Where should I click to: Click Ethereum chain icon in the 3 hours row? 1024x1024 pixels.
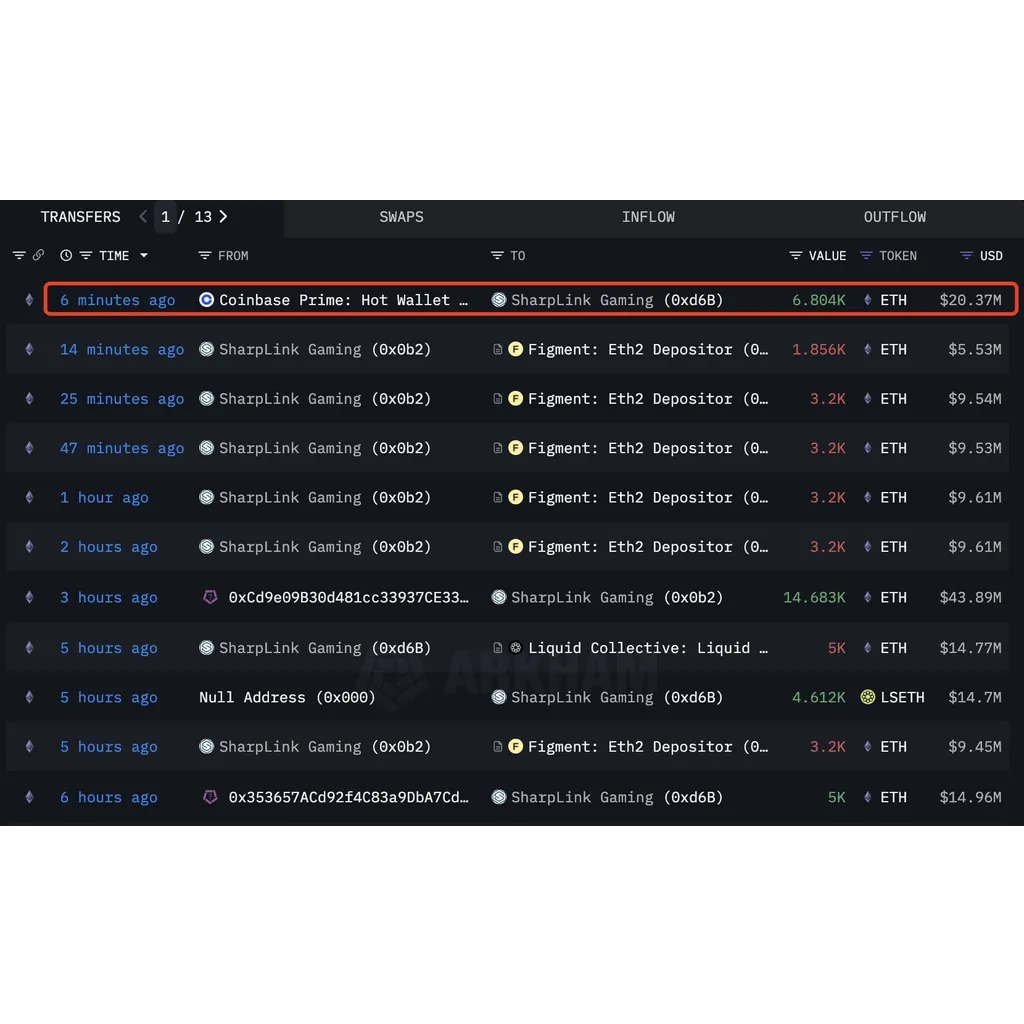tap(29, 597)
